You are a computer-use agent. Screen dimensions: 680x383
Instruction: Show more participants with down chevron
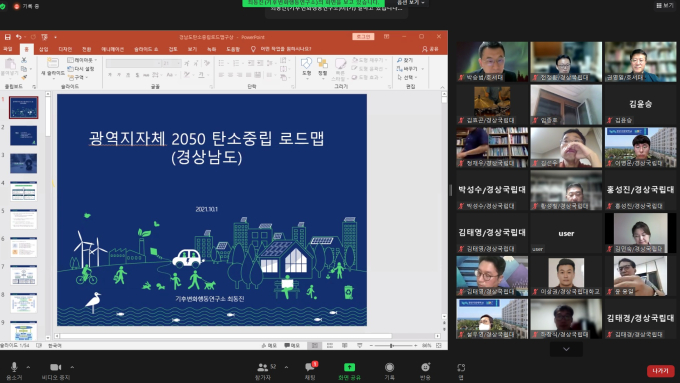pyautogui.click(x=566, y=349)
